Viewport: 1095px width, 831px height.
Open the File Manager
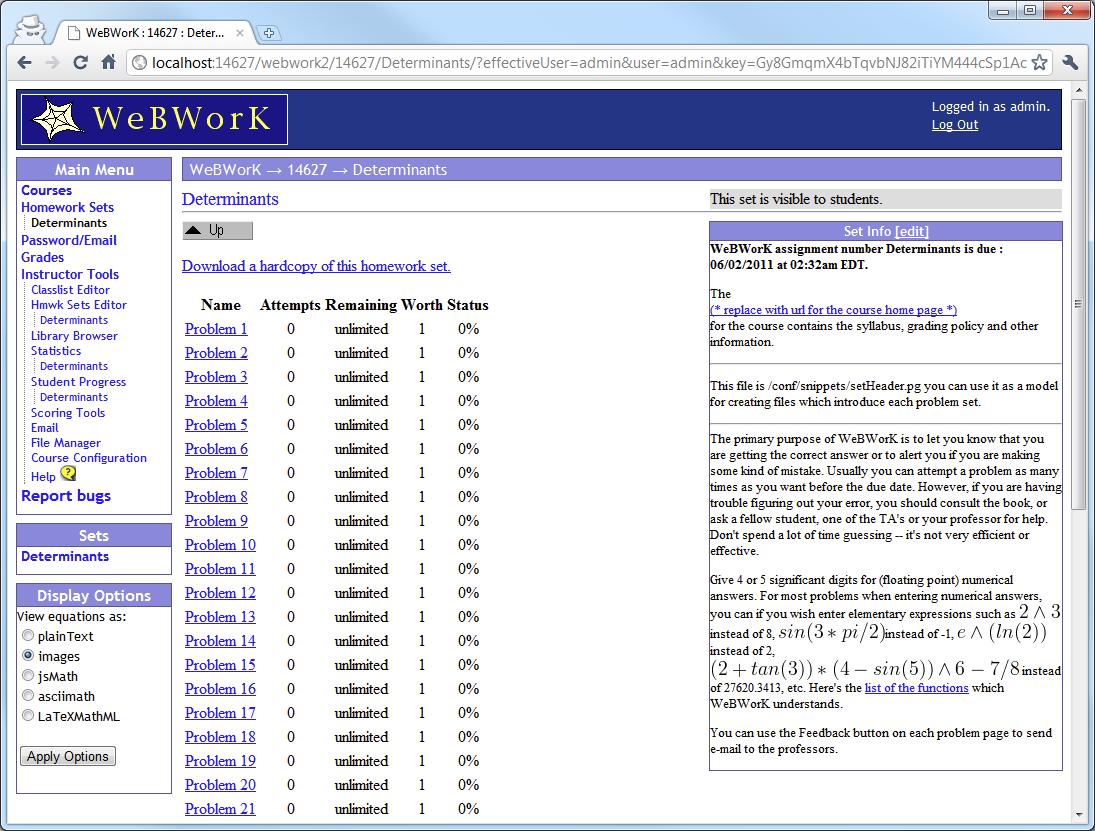coord(66,443)
